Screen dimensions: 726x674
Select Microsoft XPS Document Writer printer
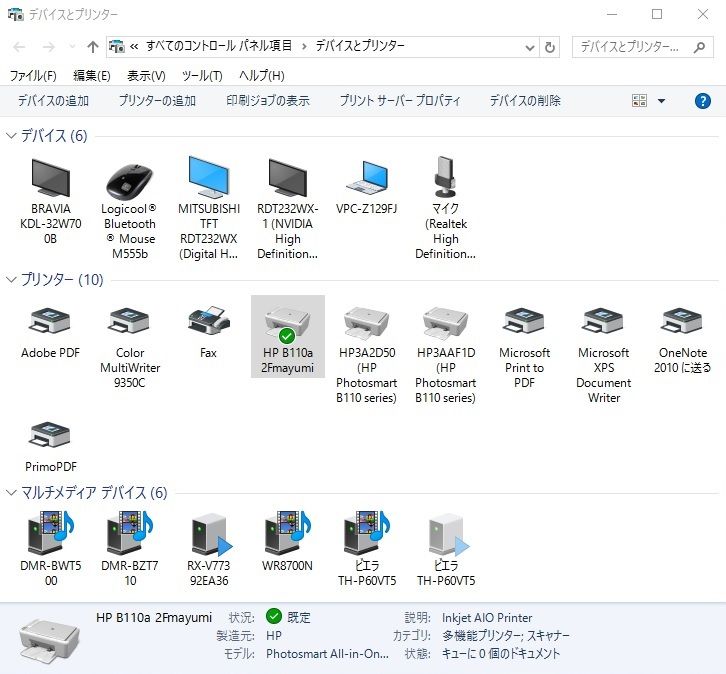coord(603,321)
